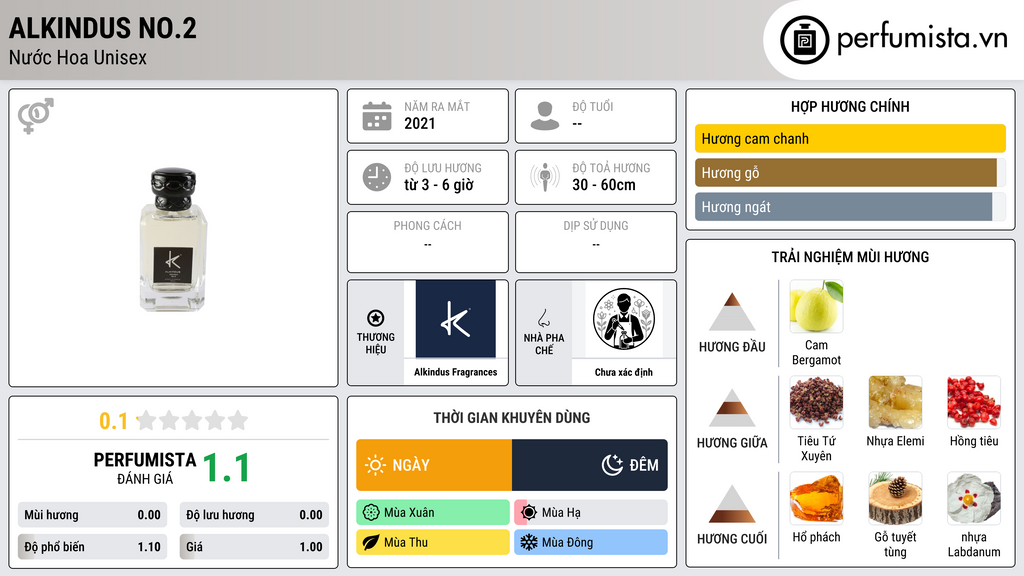The image size is (1024, 576).
Task: Open the Alkindus Fragrances brand logo
Action: pos(455,319)
